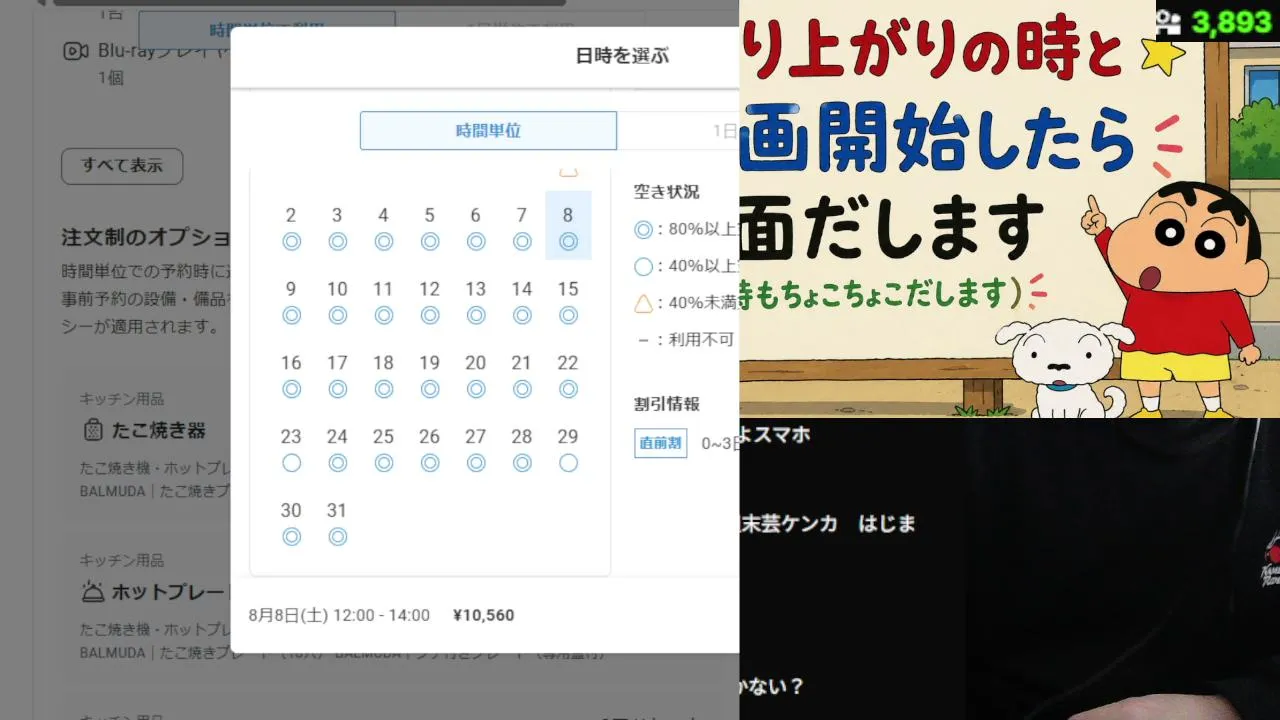The width and height of the screenshot is (1280, 720).
Task: Click the たこ焼き器 option title
Action: pyautogui.click(x=158, y=431)
